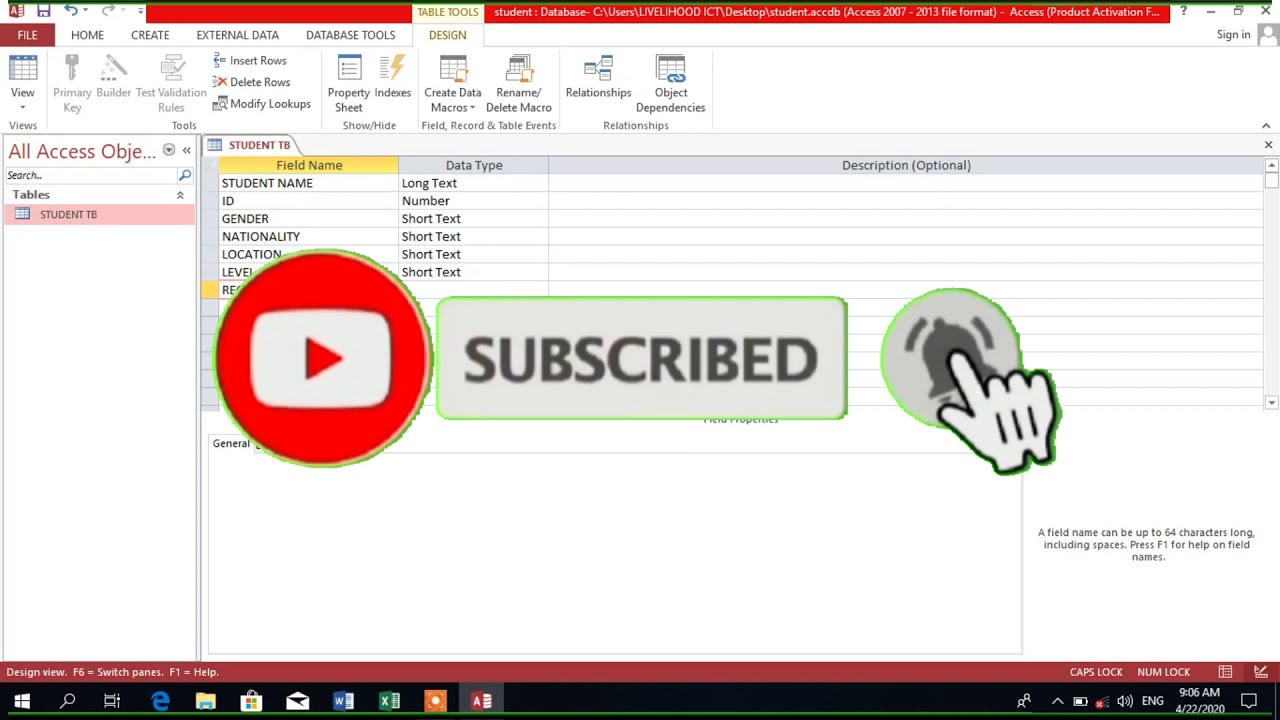This screenshot has width=1280, height=720.
Task: Select the GENDER field name
Action: click(309, 219)
